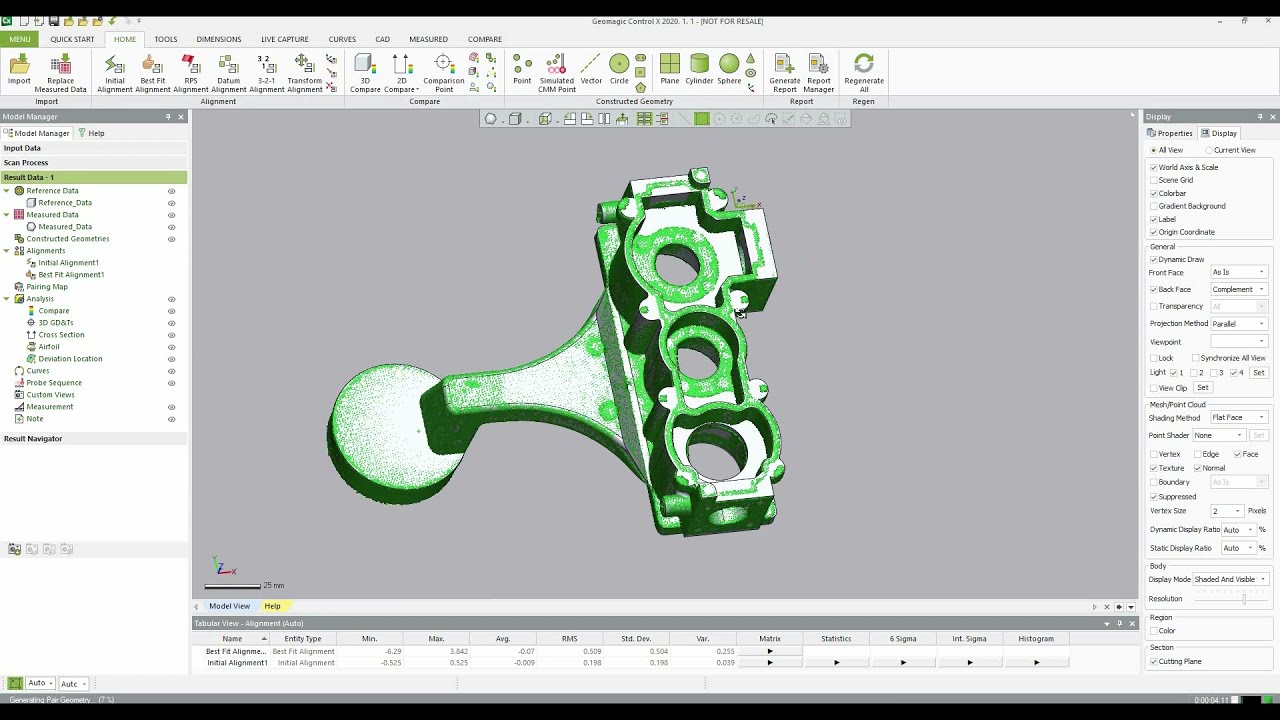Switch to DIMENSIONS ribbon tab
Image resolution: width=1280 pixels, height=720 pixels.
coord(218,39)
